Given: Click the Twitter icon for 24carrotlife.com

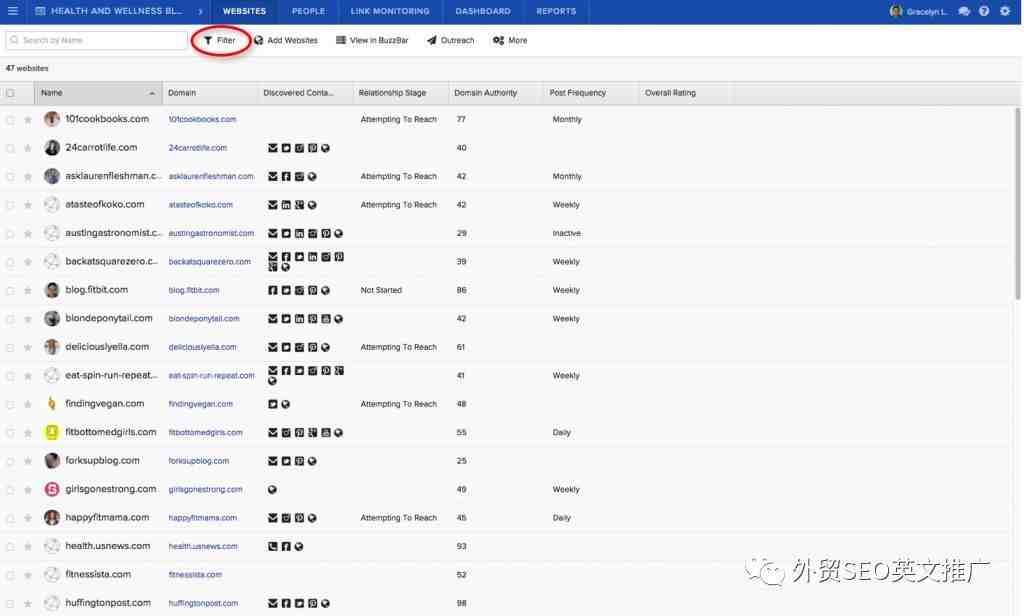Looking at the screenshot, I should tap(286, 148).
